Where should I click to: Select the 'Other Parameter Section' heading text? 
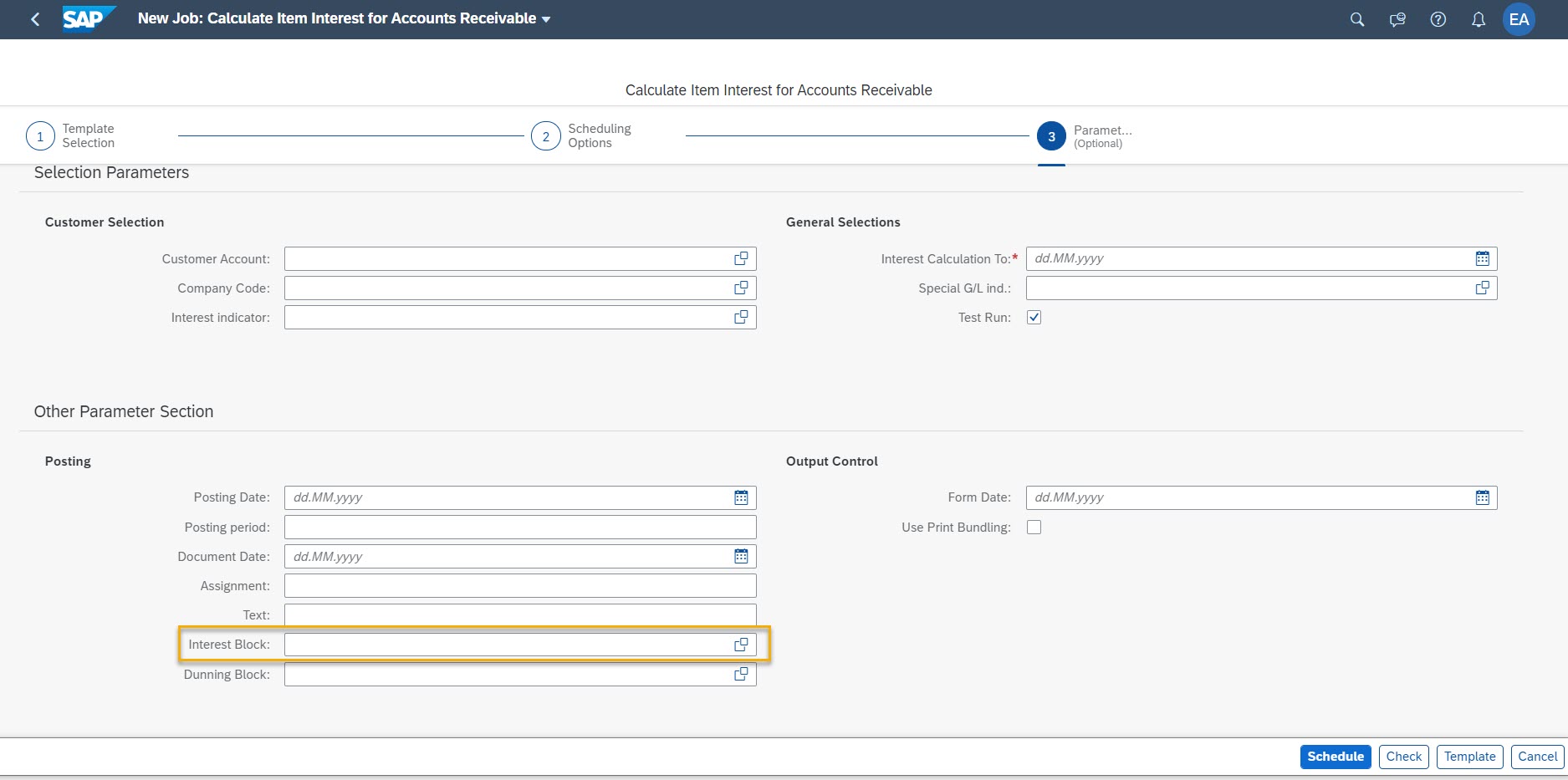coord(124,411)
